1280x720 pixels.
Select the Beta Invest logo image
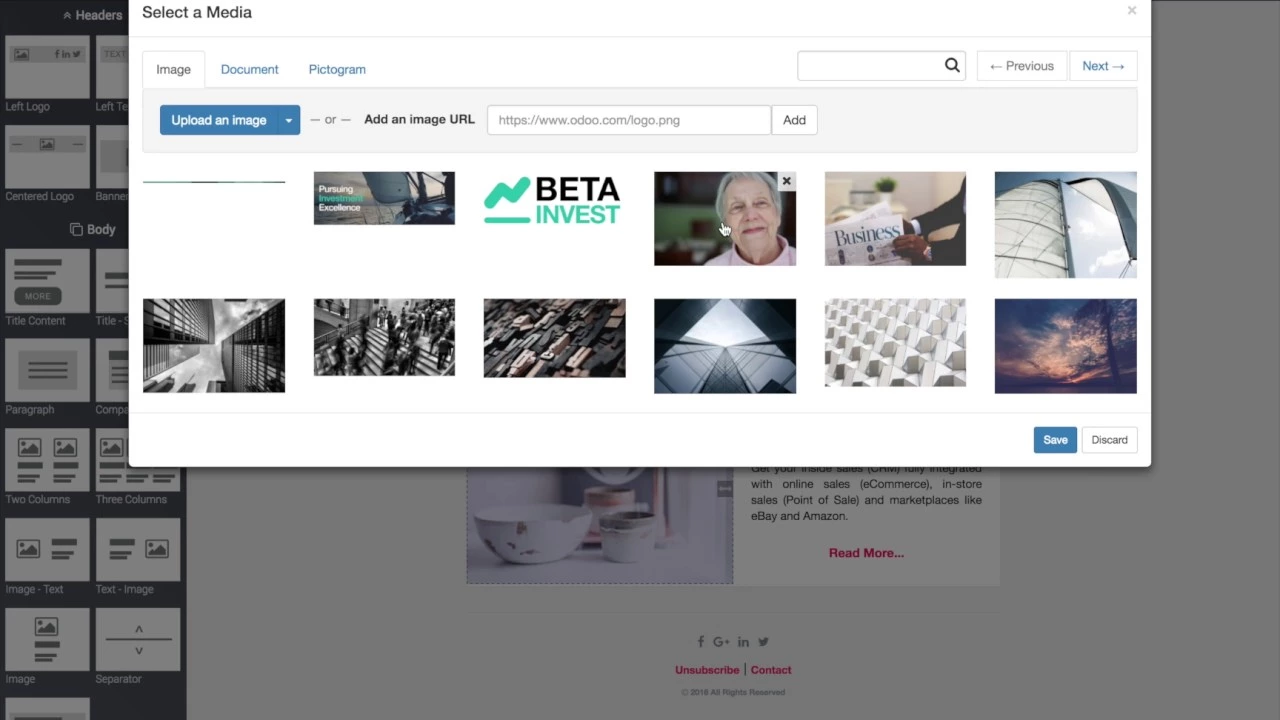pos(554,199)
